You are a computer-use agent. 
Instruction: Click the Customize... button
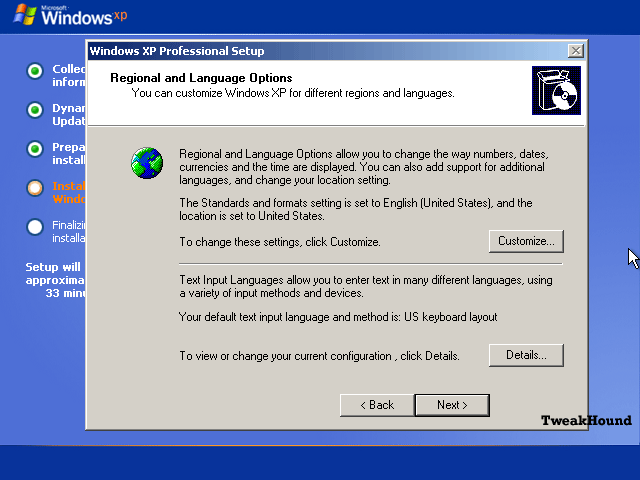pyautogui.click(x=526, y=241)
